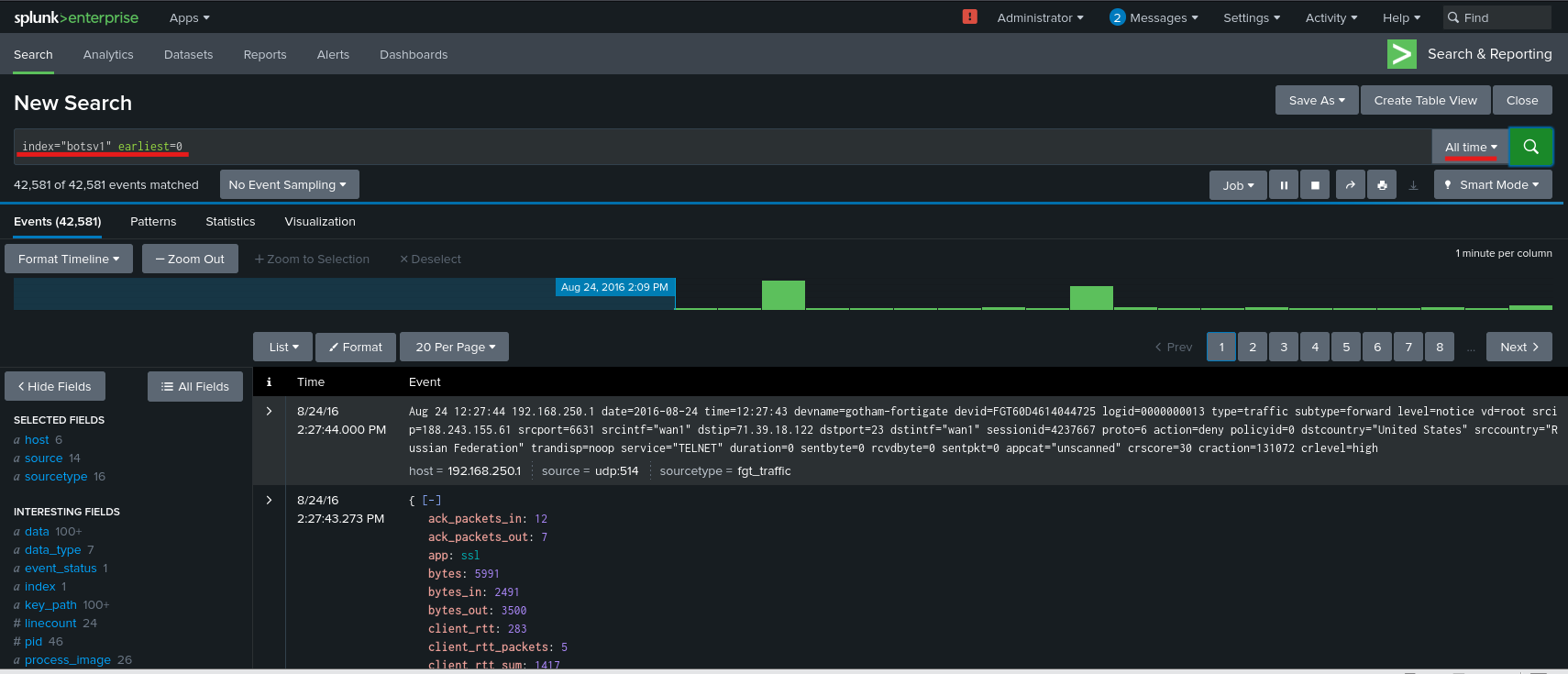Open the Dashboards tab
Viewport: 1568px width, 674px height.
click(414, 54)
